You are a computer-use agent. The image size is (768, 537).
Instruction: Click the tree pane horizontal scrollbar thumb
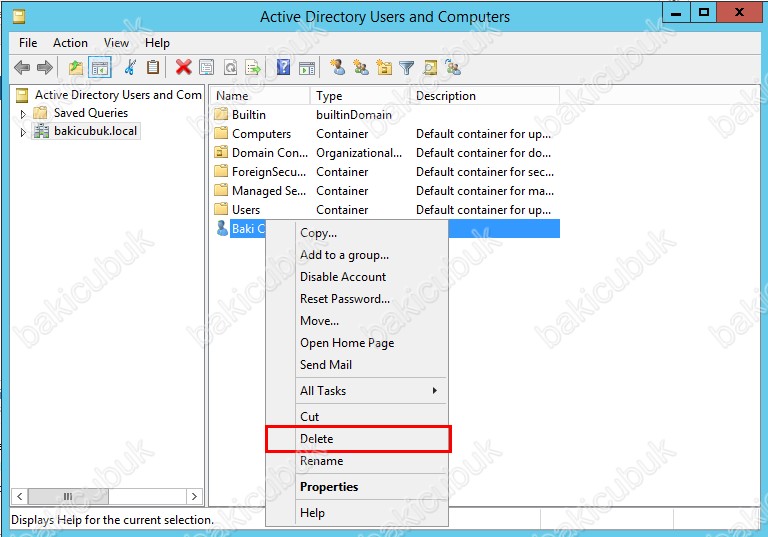pyautogui.click(x=68, y=496)
